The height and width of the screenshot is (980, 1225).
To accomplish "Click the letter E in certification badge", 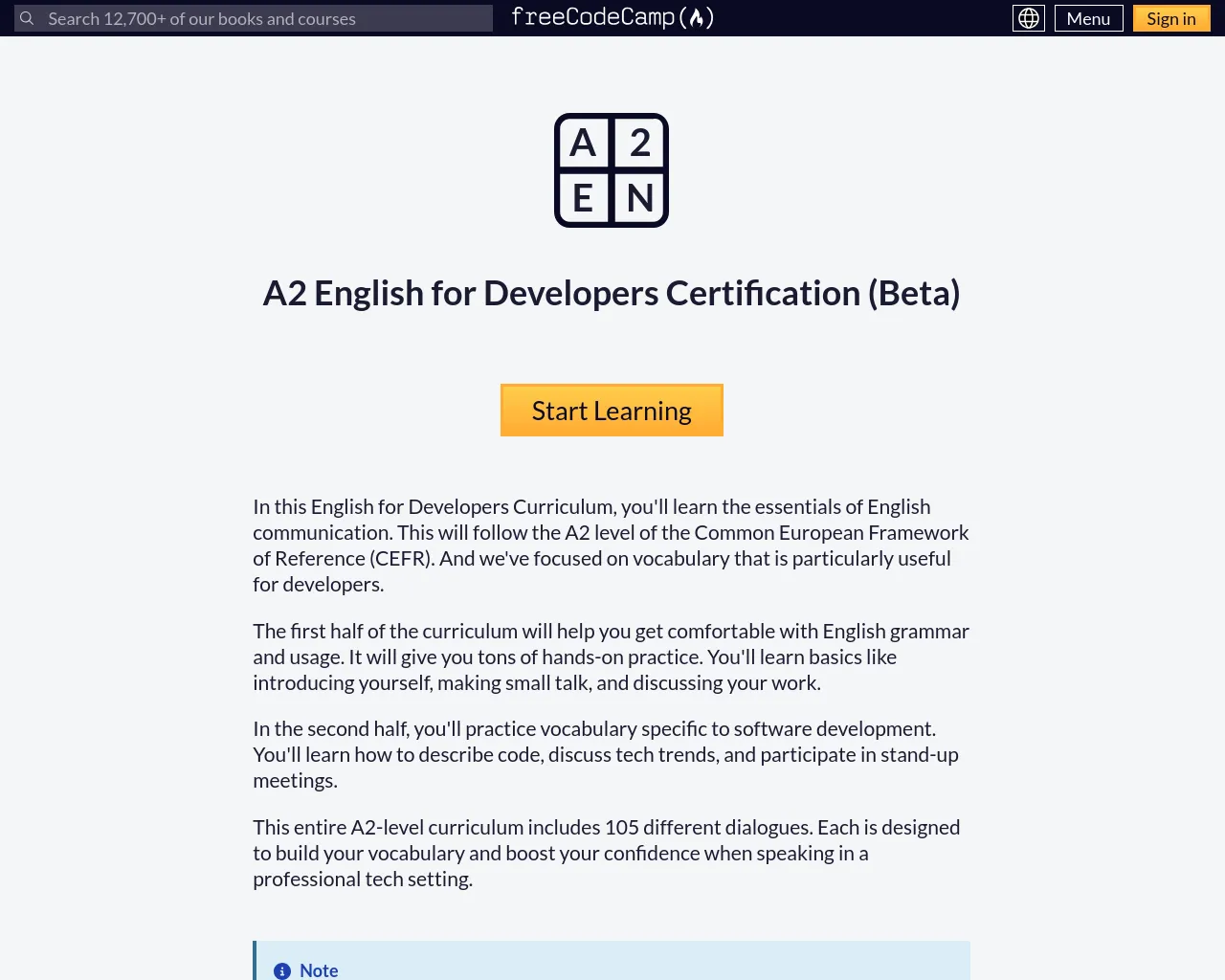I will (x=583, y=199).
